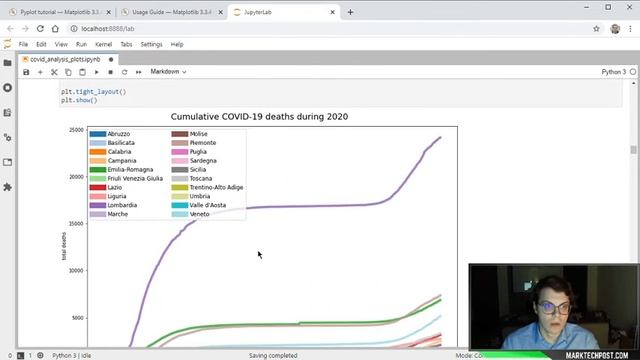Click the JupyterLab logo icon
640x360 pixels.
[7, 44]
